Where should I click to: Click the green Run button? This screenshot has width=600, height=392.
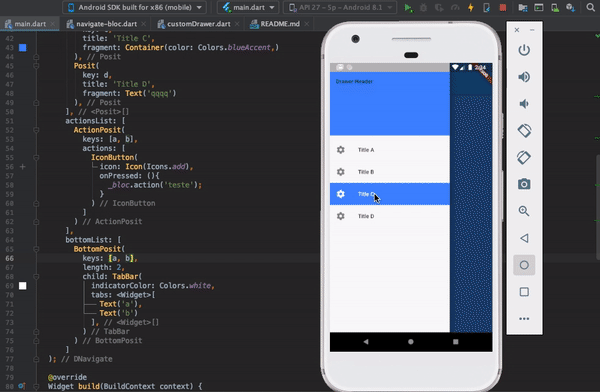[408, 8]
